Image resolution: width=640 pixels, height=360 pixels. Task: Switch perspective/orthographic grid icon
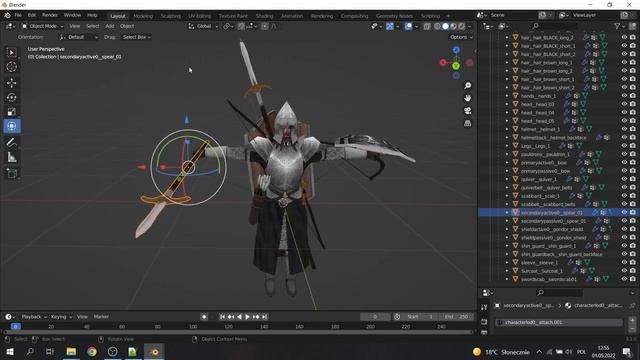(467, 123)
